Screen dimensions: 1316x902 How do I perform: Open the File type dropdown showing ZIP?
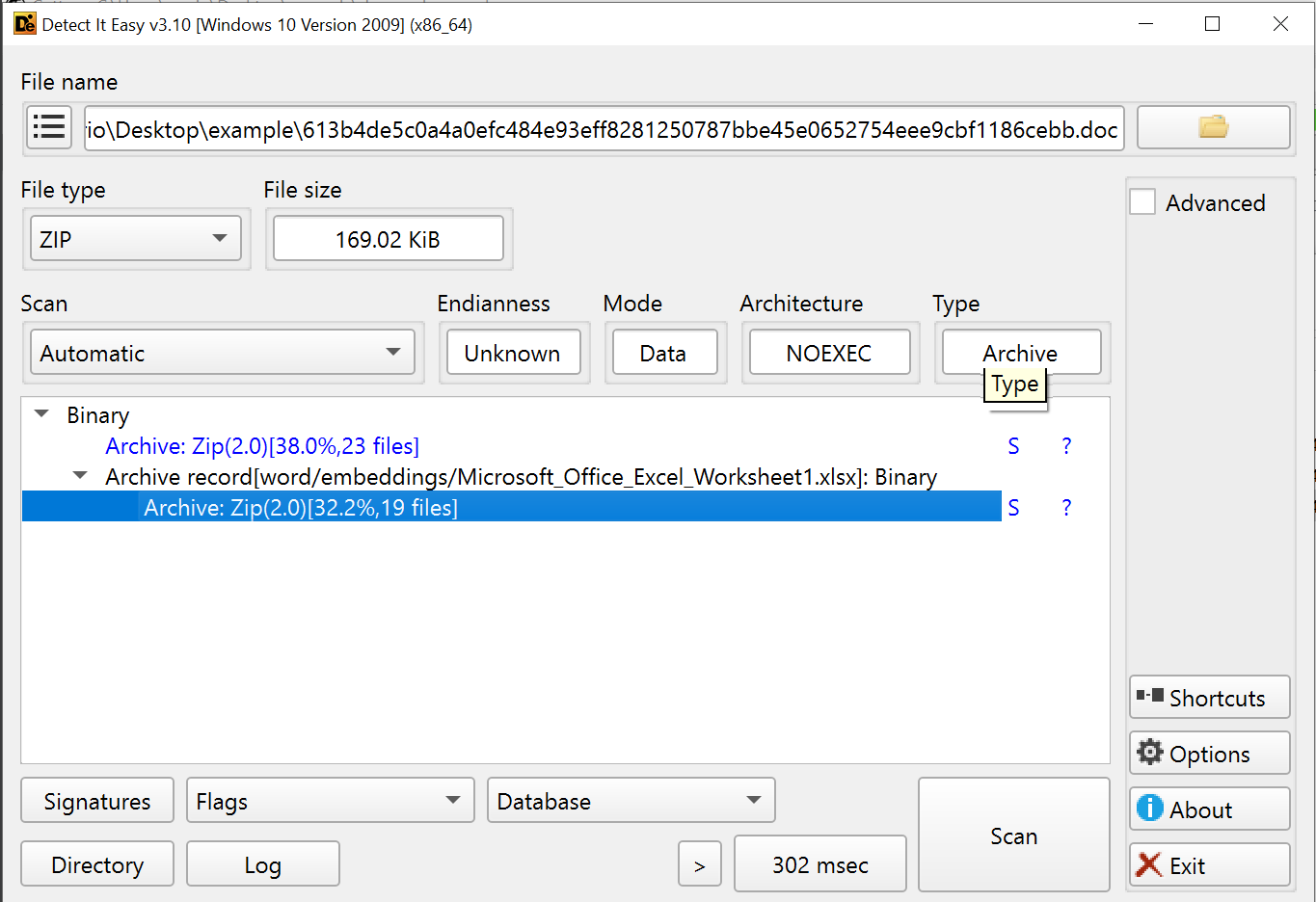[135, 238]
